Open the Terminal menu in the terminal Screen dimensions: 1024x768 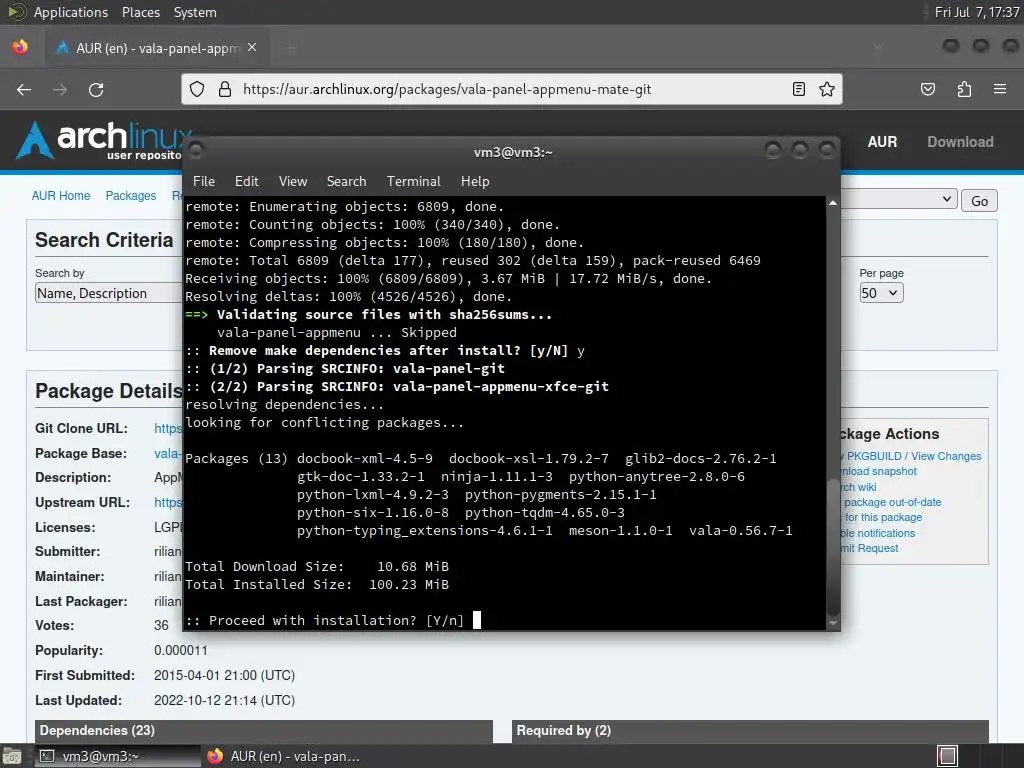pos(414,181)
